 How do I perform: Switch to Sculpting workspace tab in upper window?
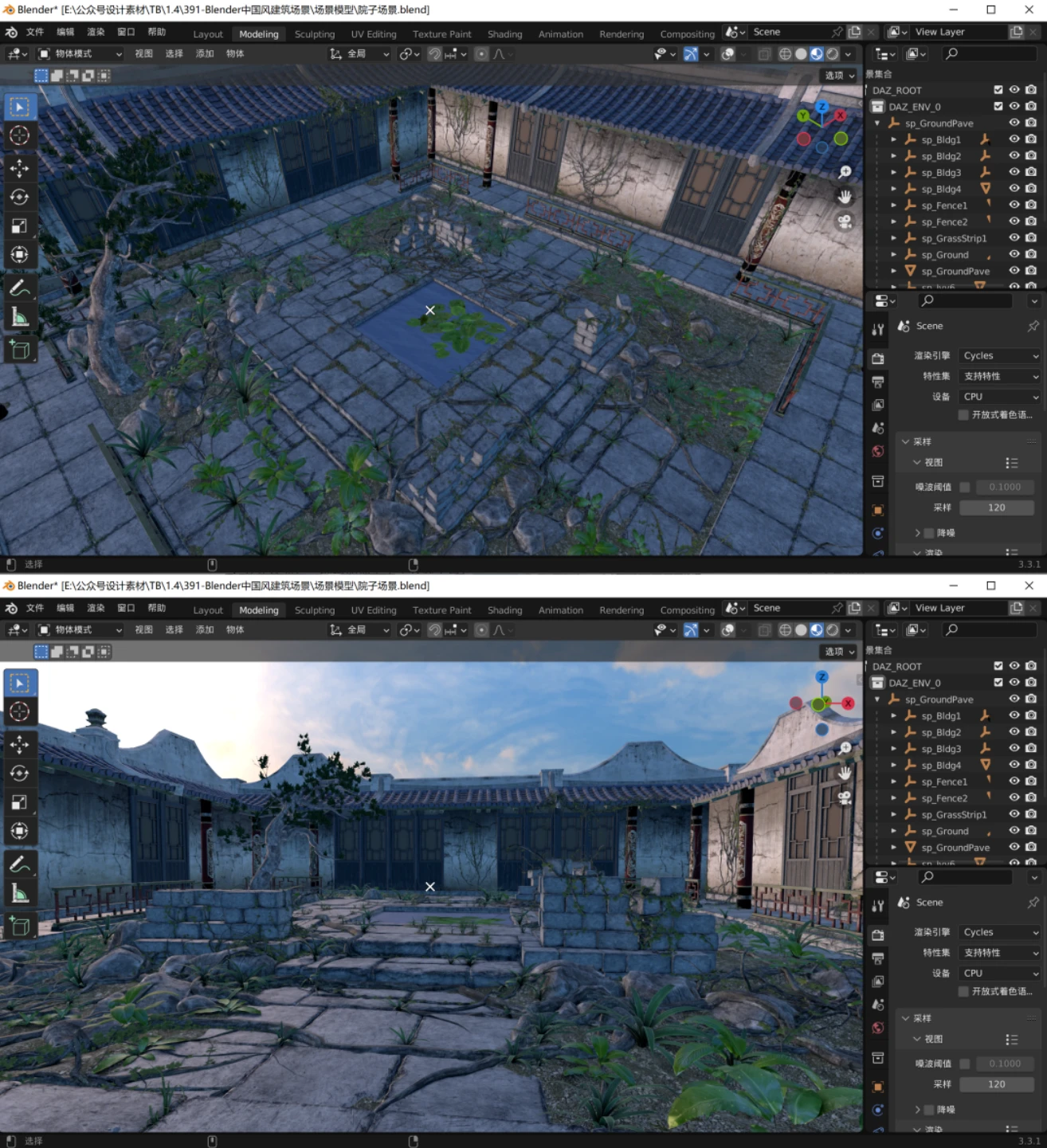[x=314, y=34]
